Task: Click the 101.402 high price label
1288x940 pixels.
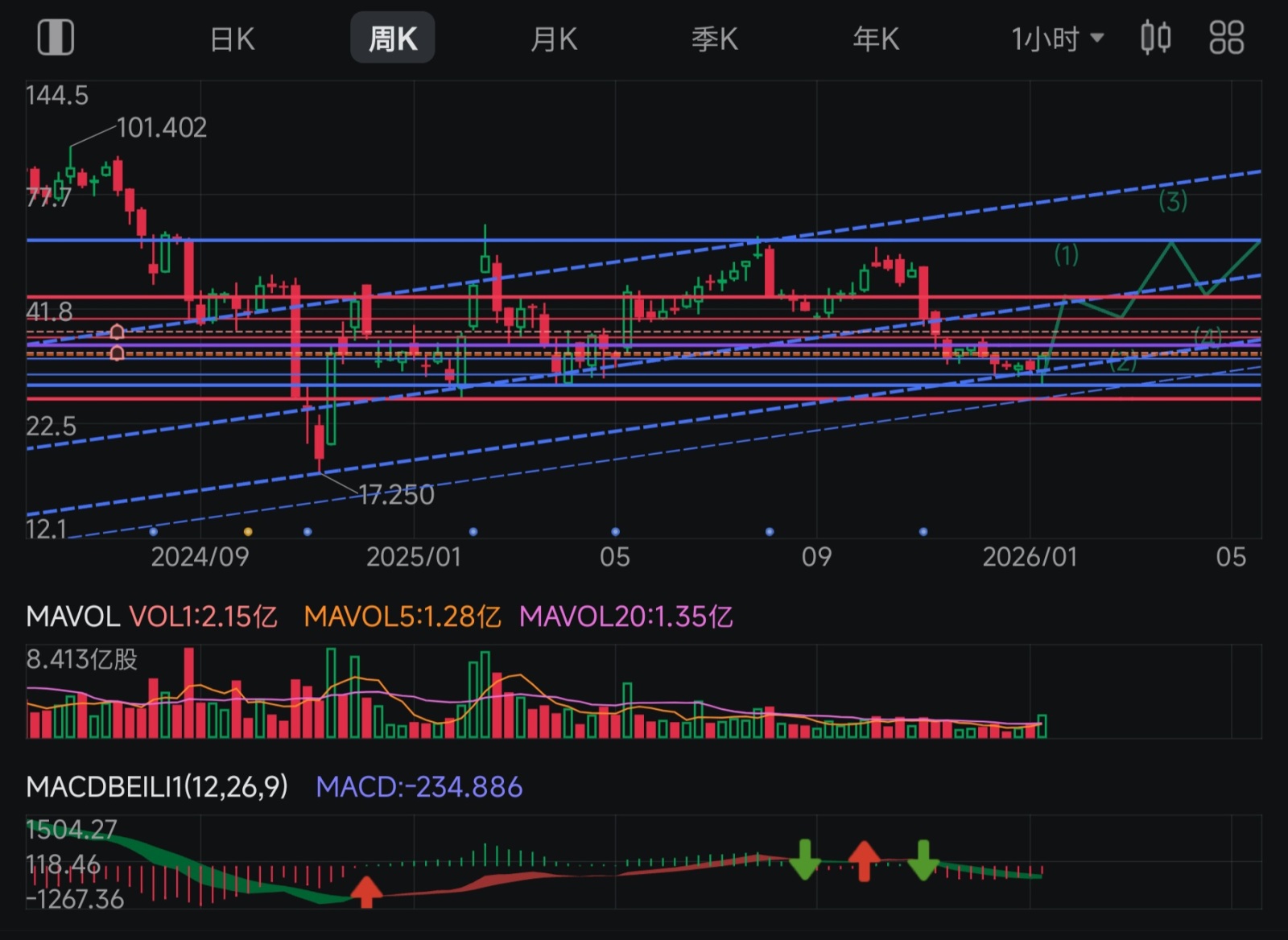Action: (x=162, y=127)
